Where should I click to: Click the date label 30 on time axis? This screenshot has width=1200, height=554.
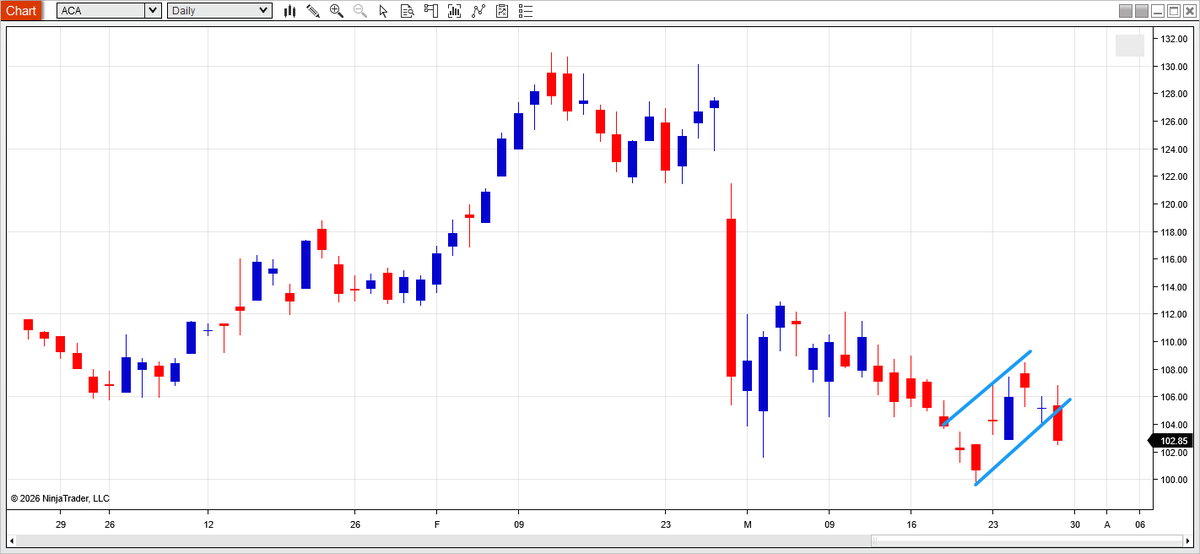[x=1075, y=524]
